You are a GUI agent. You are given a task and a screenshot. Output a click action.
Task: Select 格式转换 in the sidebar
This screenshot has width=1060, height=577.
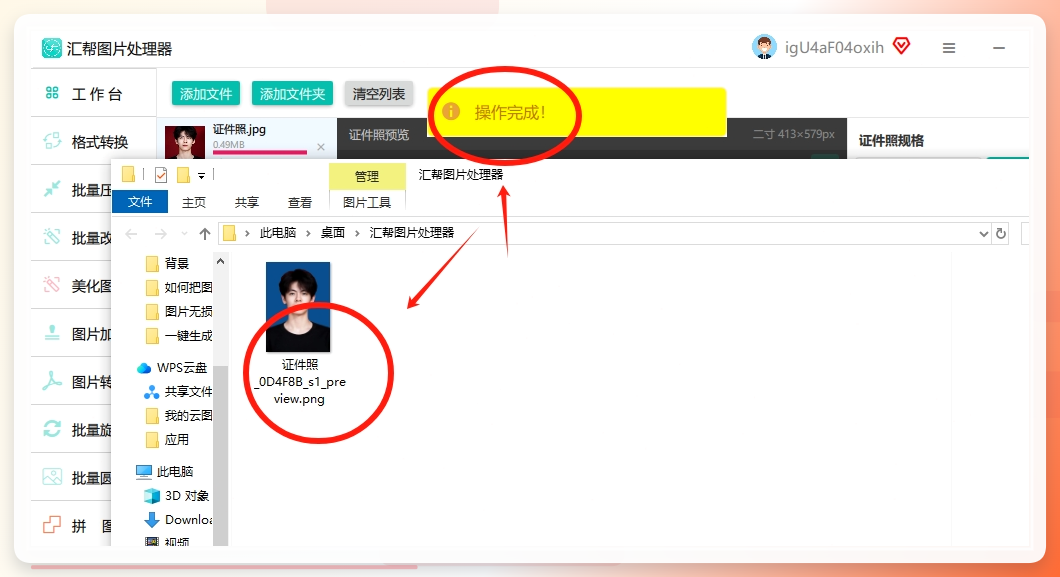coord(93,142)
